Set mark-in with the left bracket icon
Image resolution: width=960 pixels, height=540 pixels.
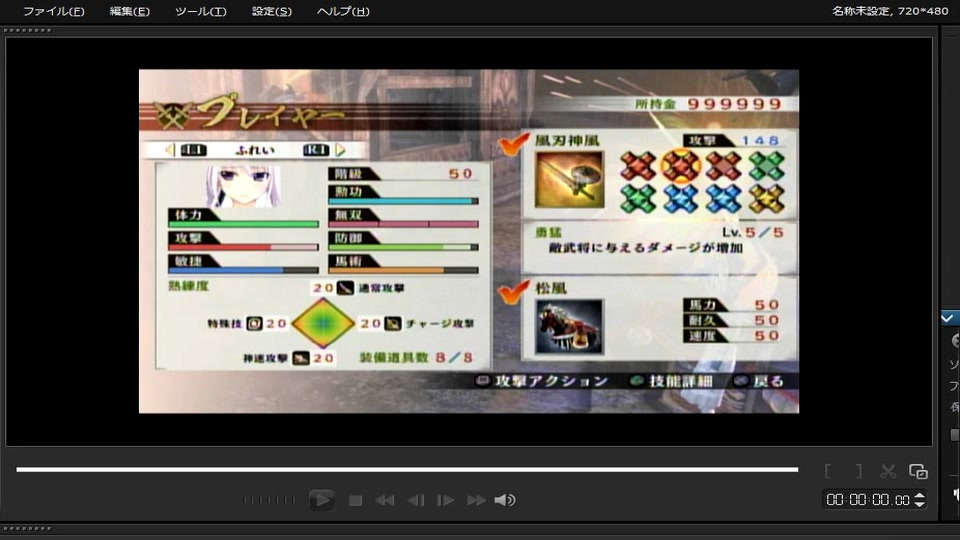[x=828, y=471]
